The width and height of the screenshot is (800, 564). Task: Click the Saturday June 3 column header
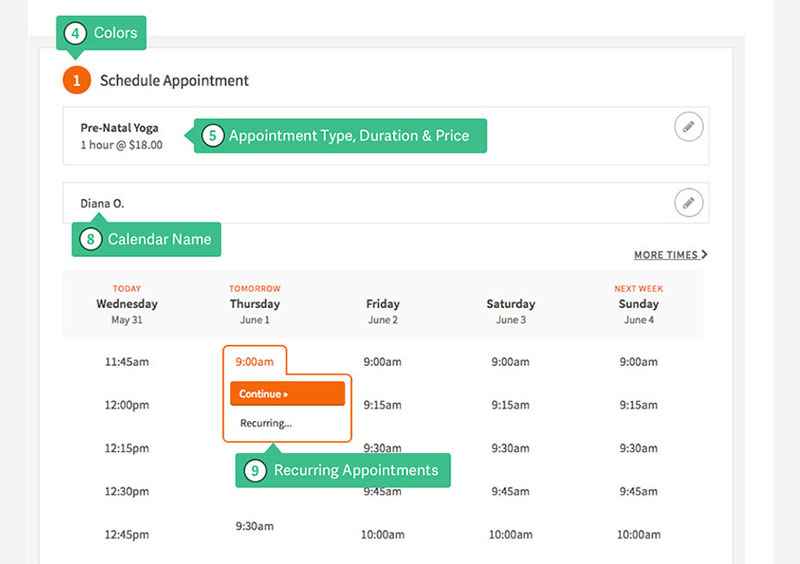(x=511, y=312)
